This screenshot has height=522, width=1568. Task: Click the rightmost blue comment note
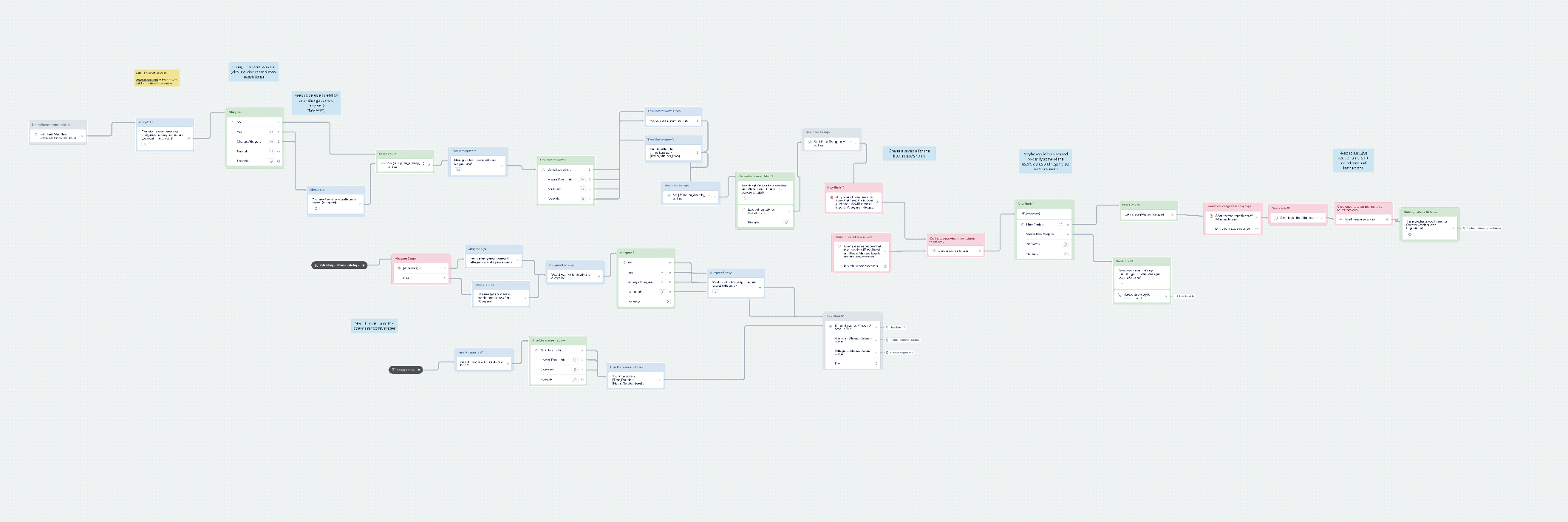pyautogui.click(x=1353, y=160)
